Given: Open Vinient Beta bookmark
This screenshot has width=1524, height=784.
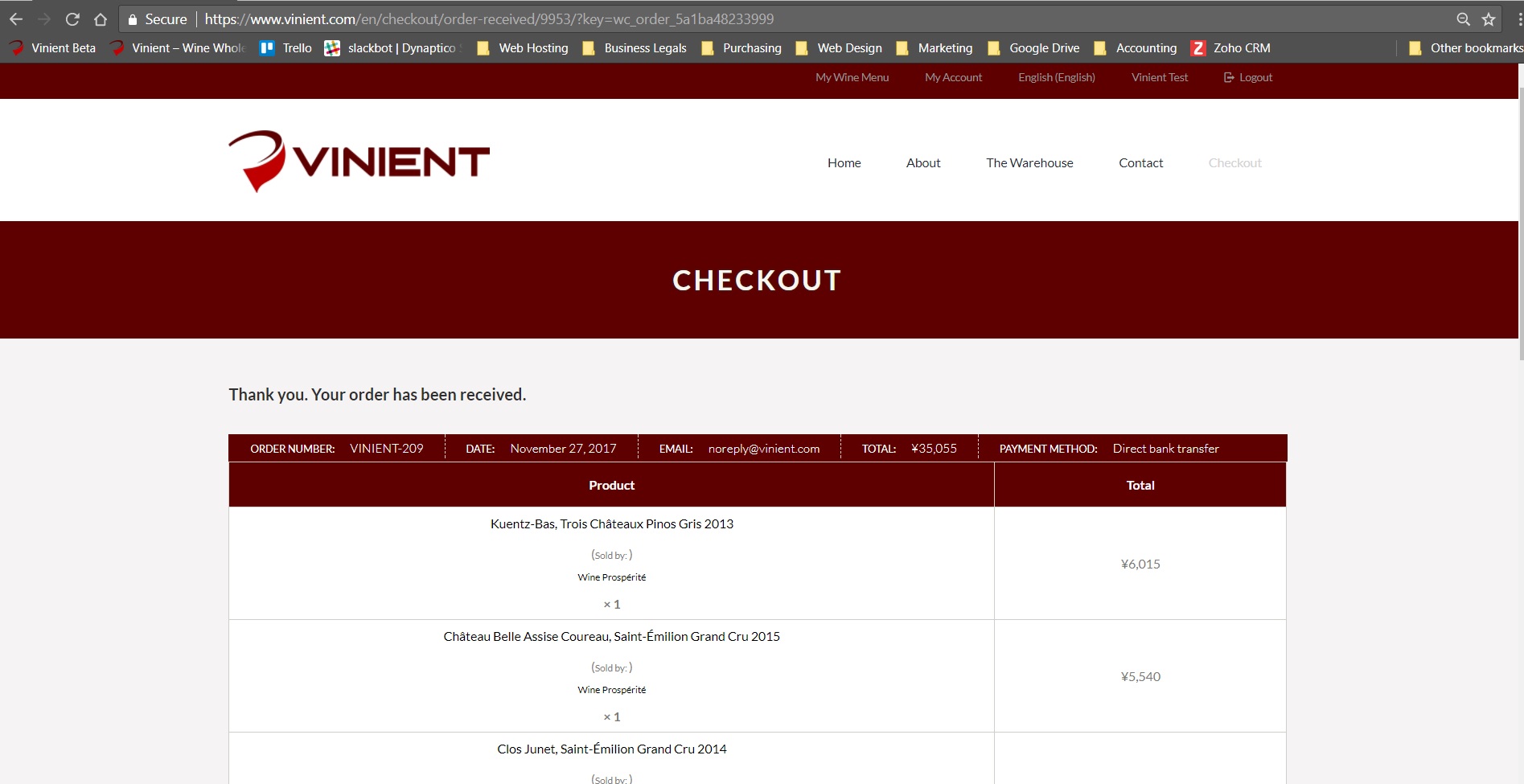Looking at the screenshot, I should tap(53, 48).
